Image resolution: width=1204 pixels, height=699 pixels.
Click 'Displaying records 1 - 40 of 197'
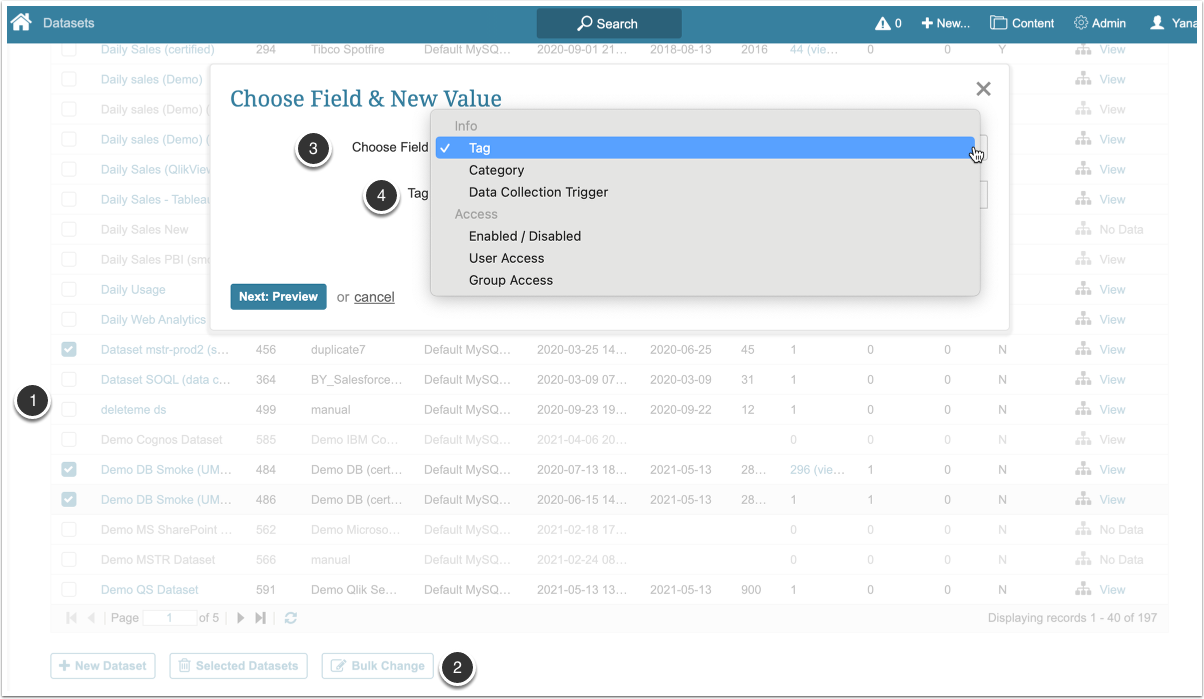tap(1072, 618)
